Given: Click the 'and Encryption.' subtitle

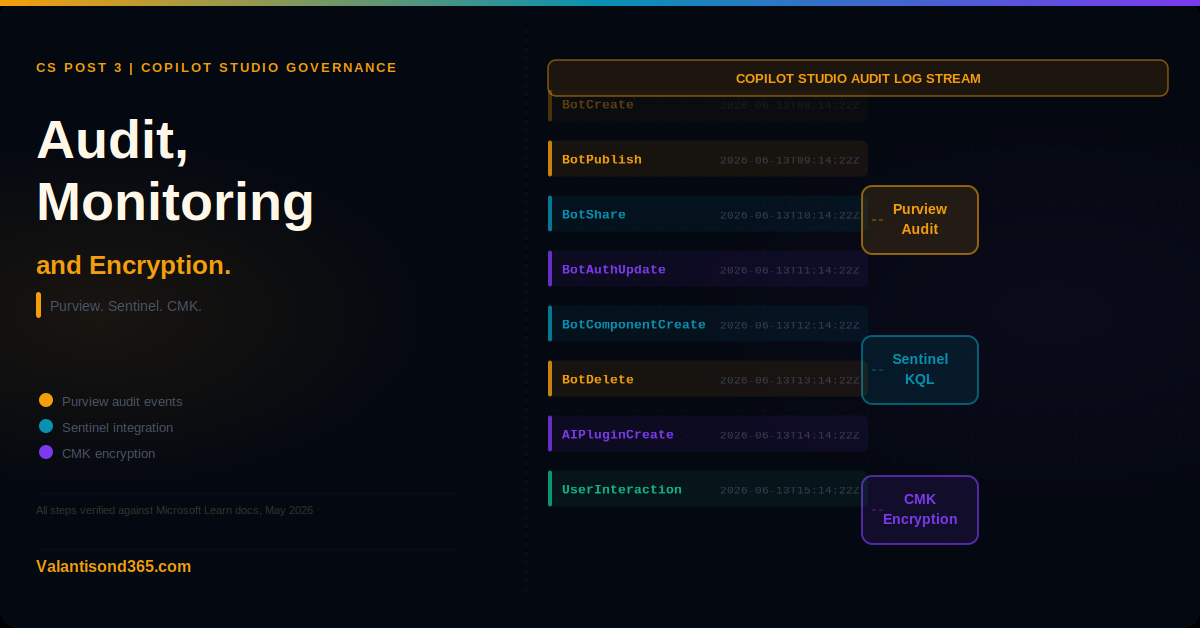Looking at the screenshot, I should [x=133, y=265].
